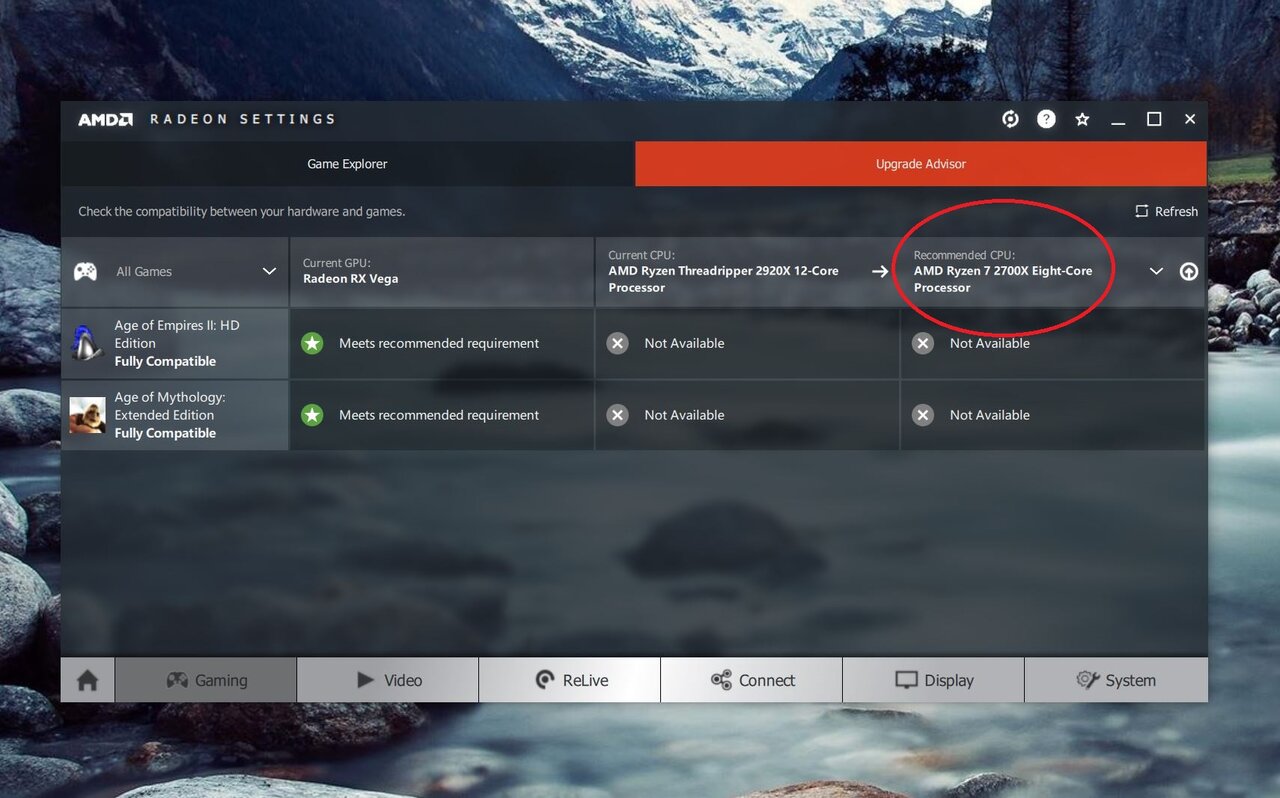Click Recommended CPU X icon in Age of Mythology row
This screenshot has width=1280, height=798.
click(x=923, y=415)
